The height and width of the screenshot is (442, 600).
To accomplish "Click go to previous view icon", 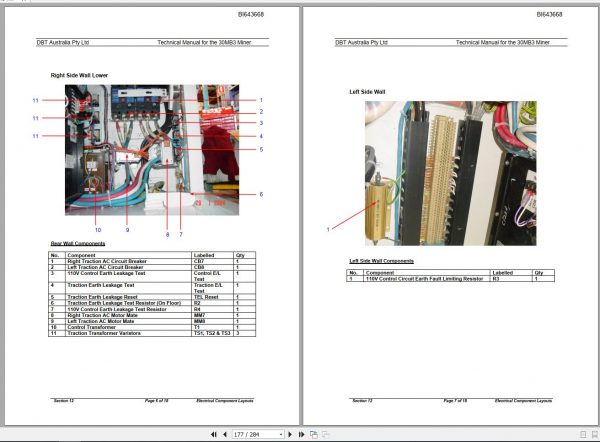I will tap(313, 434).
